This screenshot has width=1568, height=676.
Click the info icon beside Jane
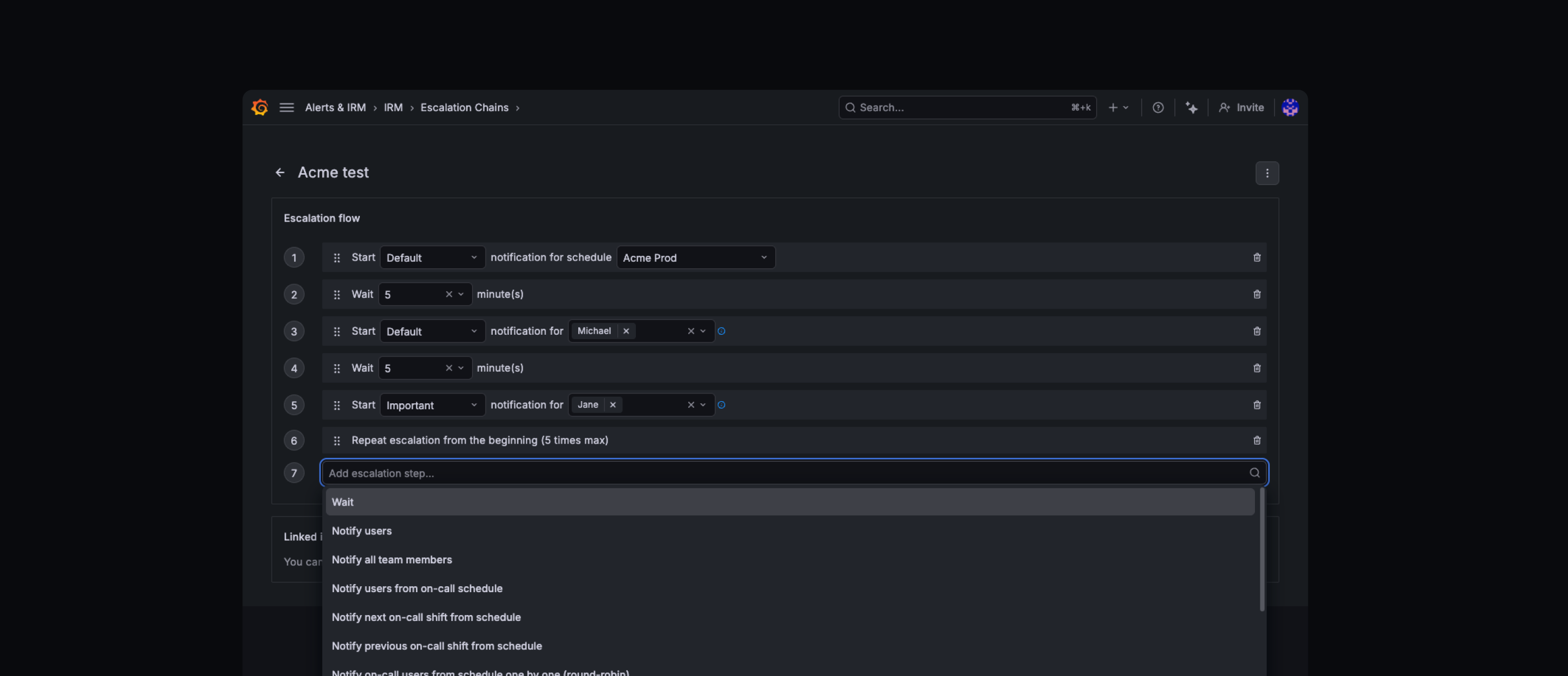[721, 404]
